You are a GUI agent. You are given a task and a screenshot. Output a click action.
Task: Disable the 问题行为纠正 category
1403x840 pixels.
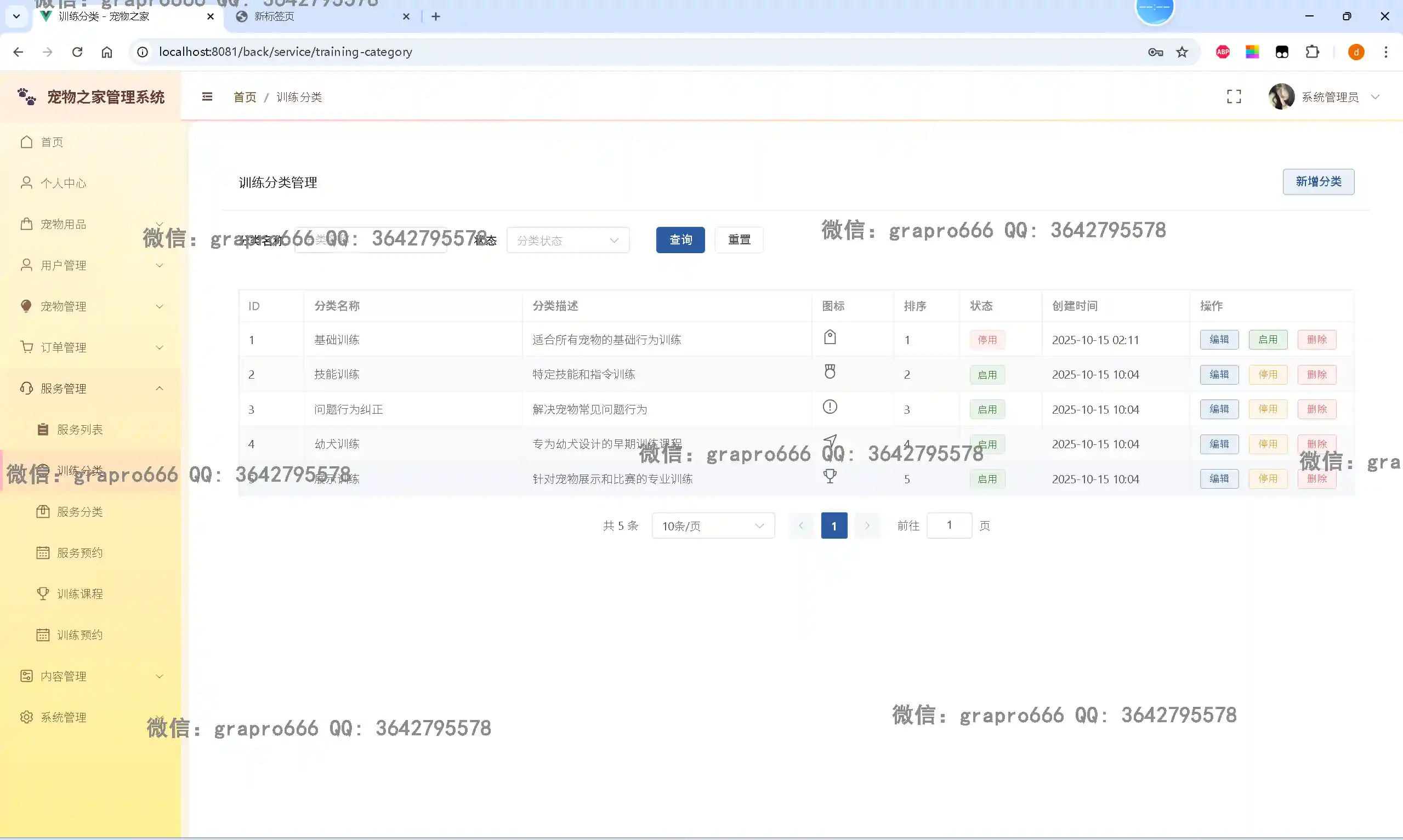(x=1268, y=409)
